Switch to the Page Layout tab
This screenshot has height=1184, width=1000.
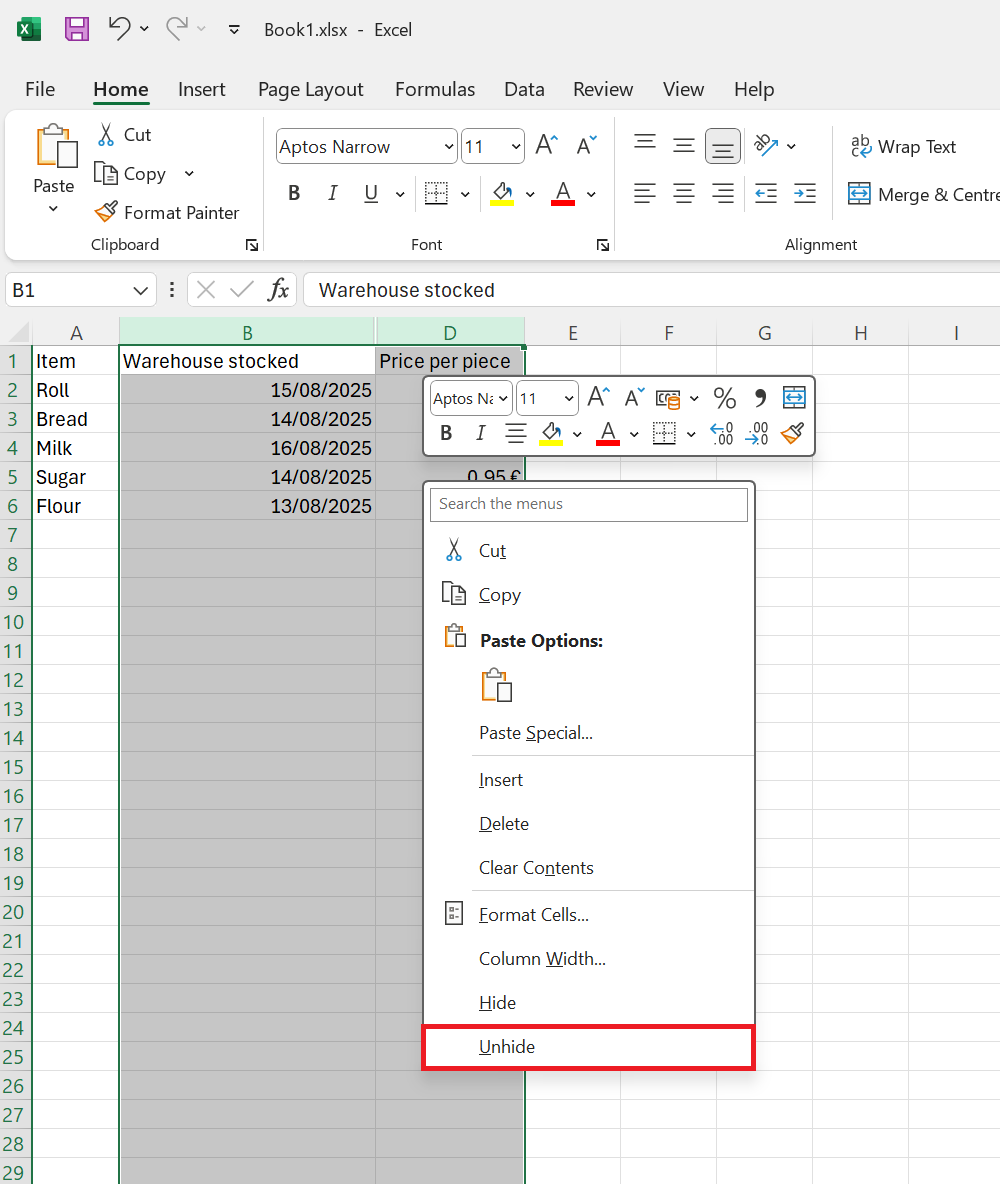coord(310,89)
